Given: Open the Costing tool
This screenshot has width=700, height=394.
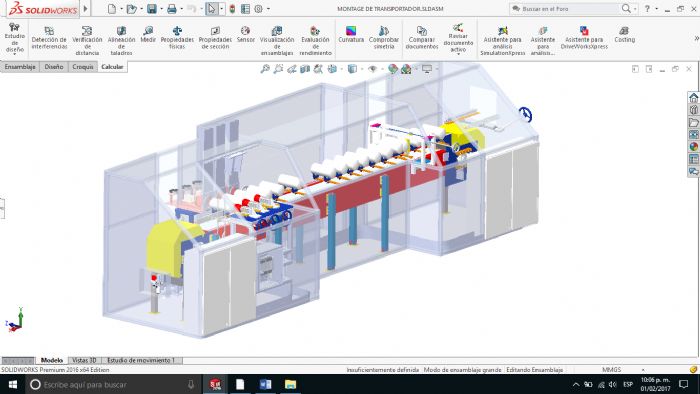Looking at the screenshot, I should (624, 35).
